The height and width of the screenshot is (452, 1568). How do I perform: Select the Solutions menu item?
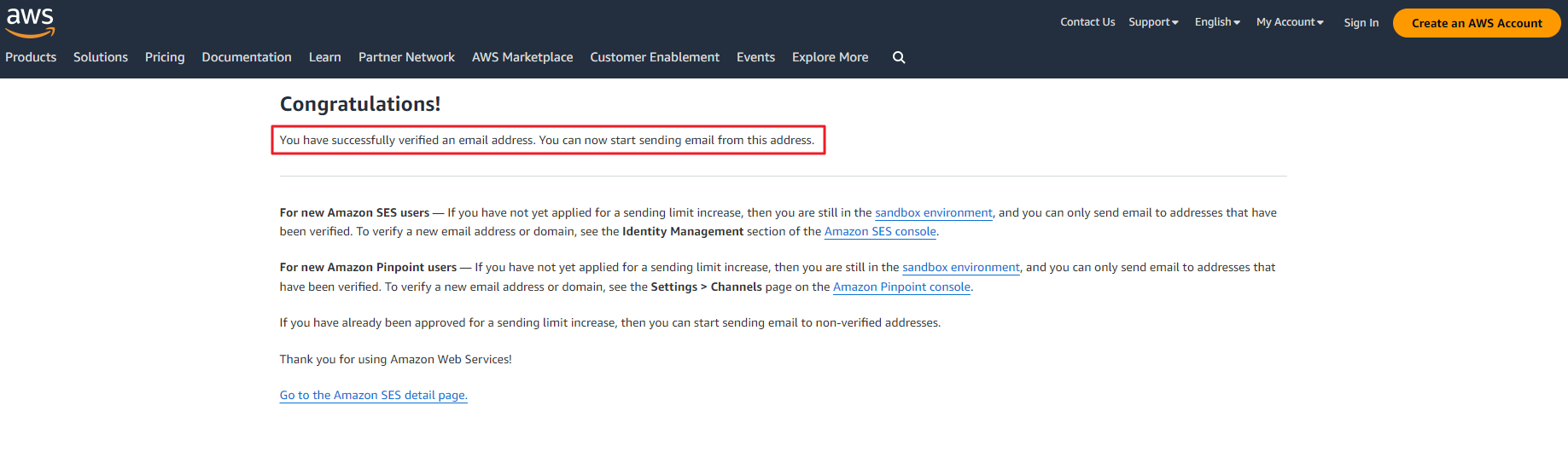(x=101, y=57)
